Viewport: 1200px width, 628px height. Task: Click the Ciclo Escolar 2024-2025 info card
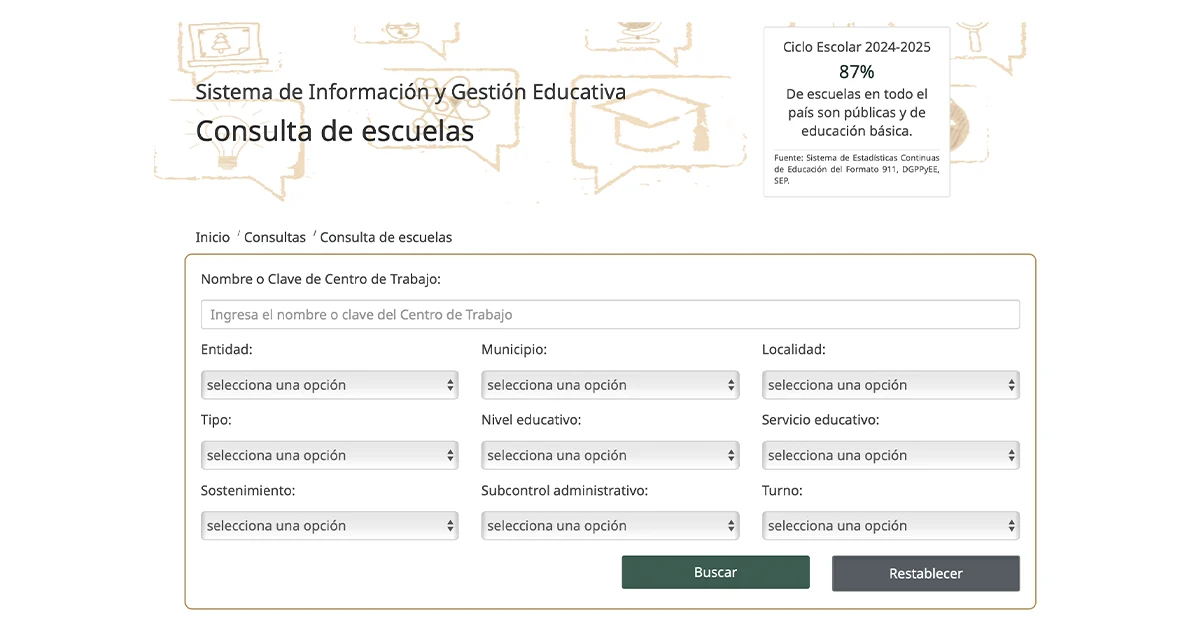[857, 112]
